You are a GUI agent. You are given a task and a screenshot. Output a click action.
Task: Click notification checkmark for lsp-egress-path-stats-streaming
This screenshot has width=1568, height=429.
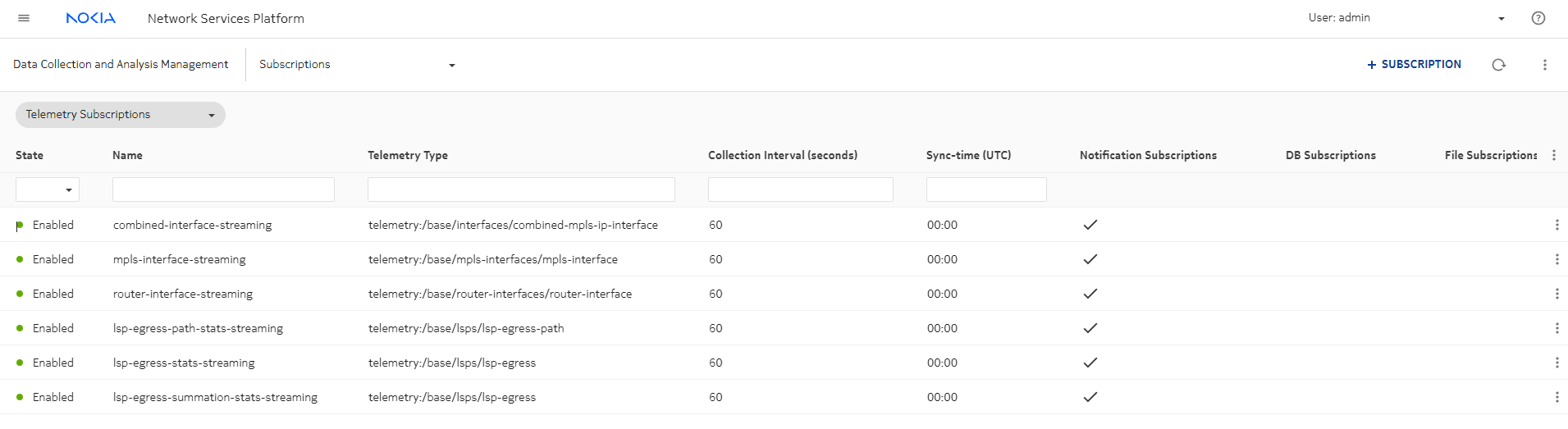tap(1090, 328)
